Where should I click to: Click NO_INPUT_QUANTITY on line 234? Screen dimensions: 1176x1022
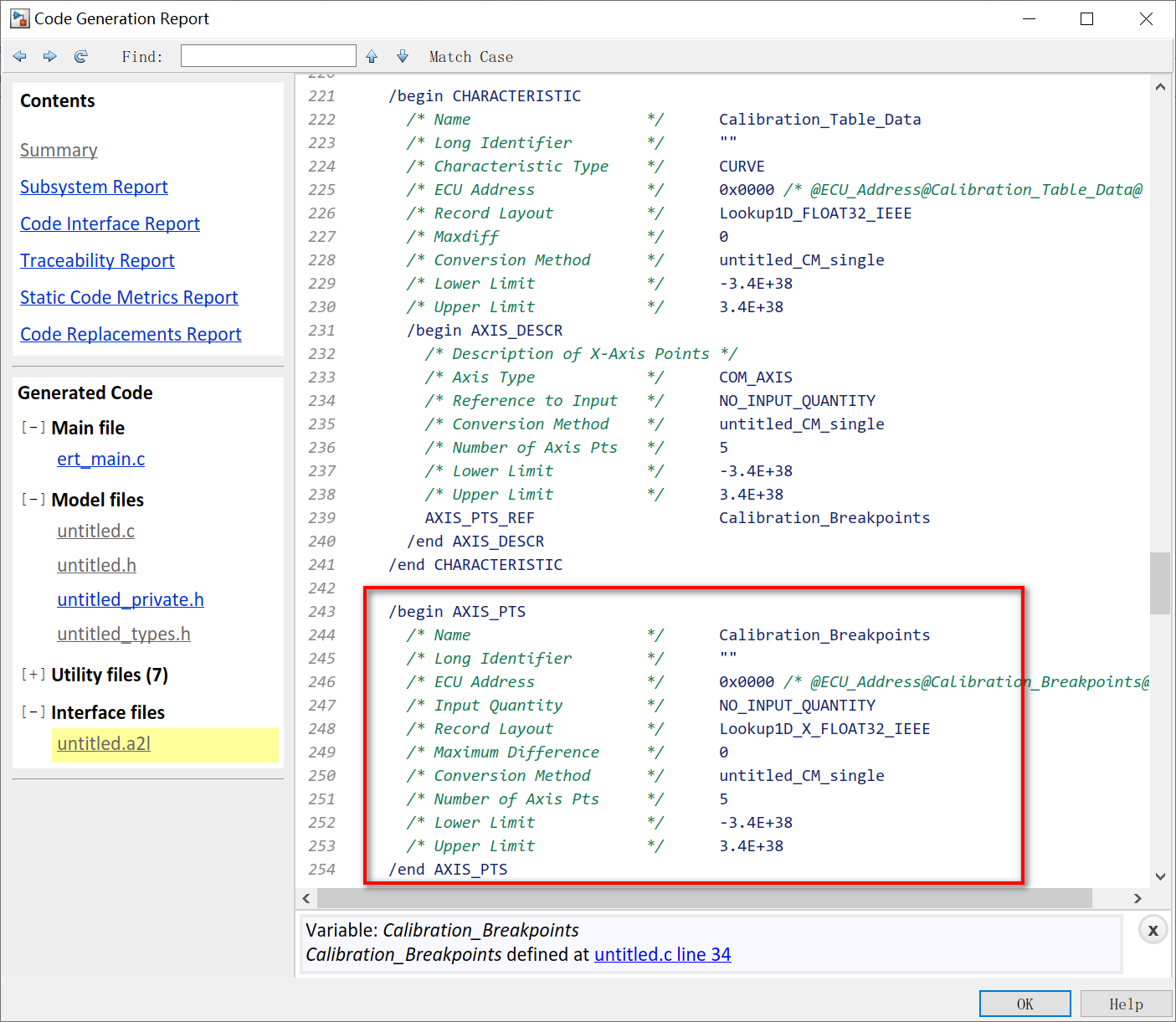coord(797,400)
